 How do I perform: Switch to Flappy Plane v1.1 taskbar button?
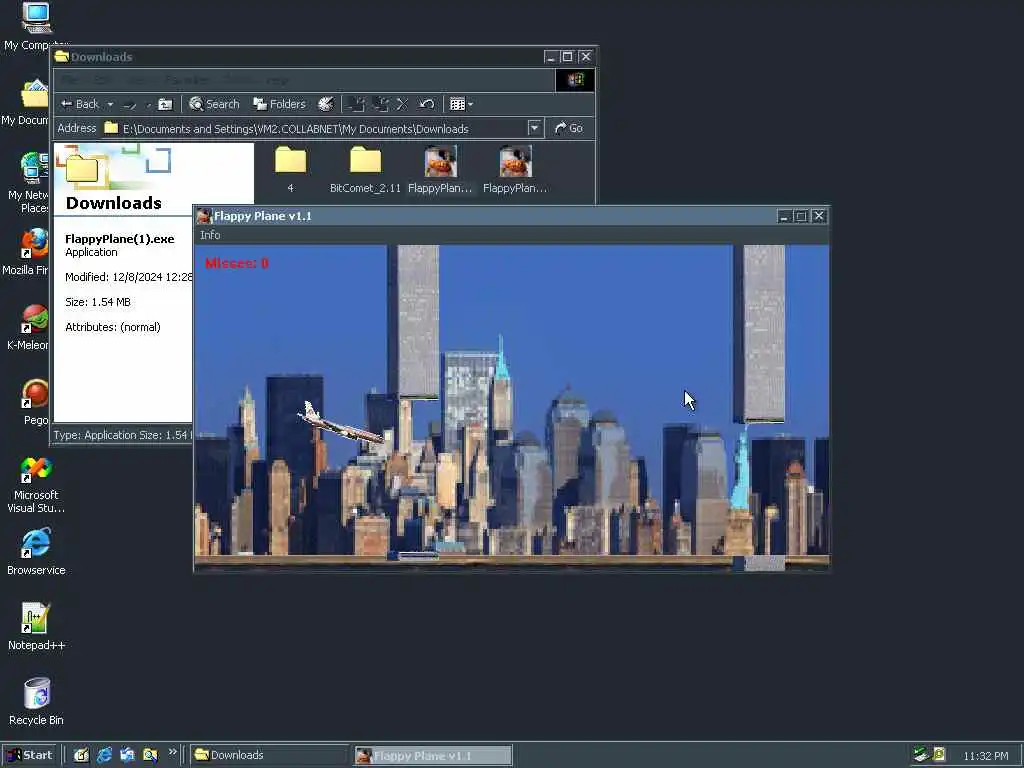(434, 756)
